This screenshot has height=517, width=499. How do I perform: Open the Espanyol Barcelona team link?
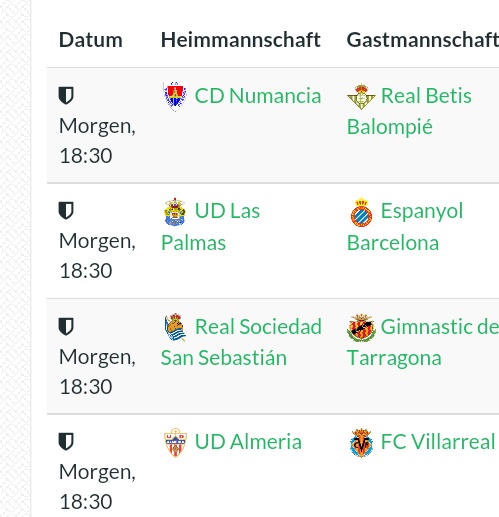[405, 227]
